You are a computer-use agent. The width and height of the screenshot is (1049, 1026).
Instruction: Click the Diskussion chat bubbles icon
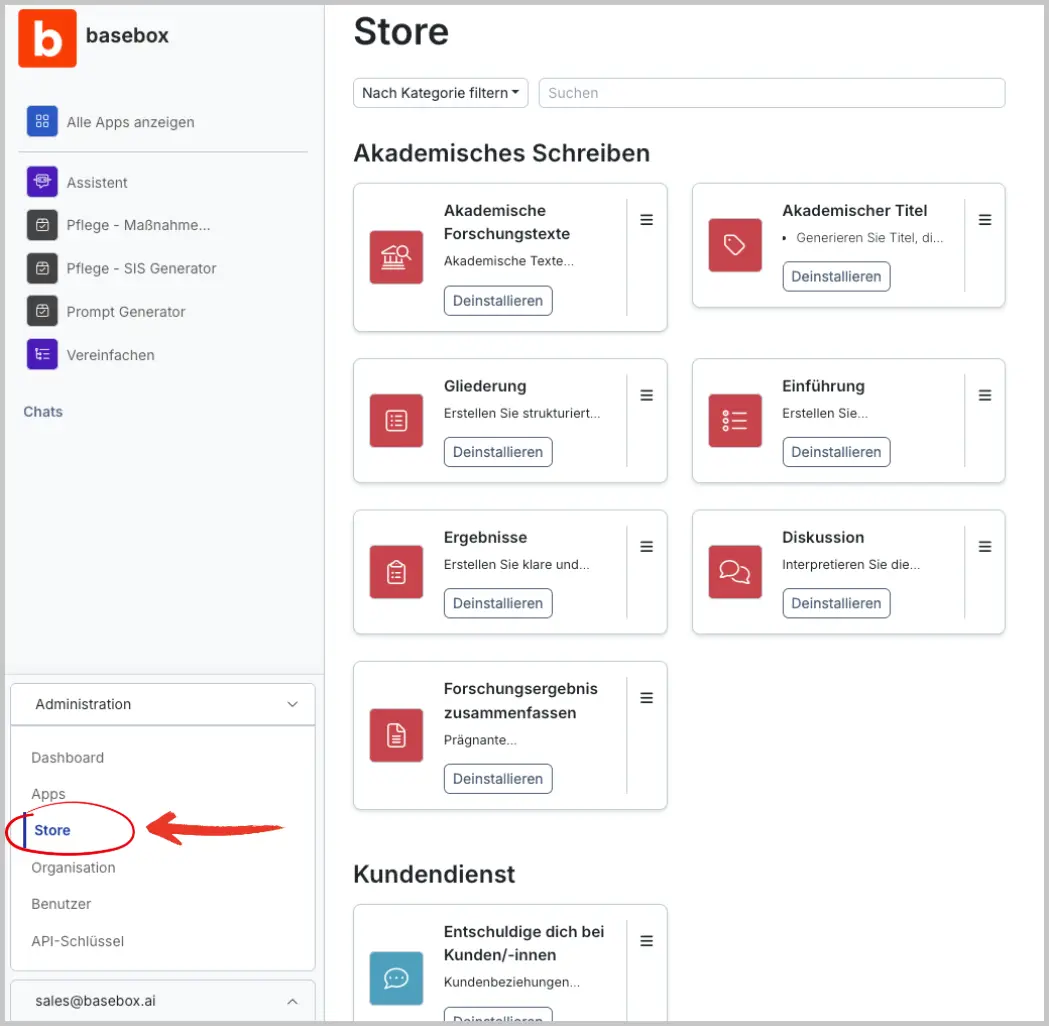pos(735,572)
